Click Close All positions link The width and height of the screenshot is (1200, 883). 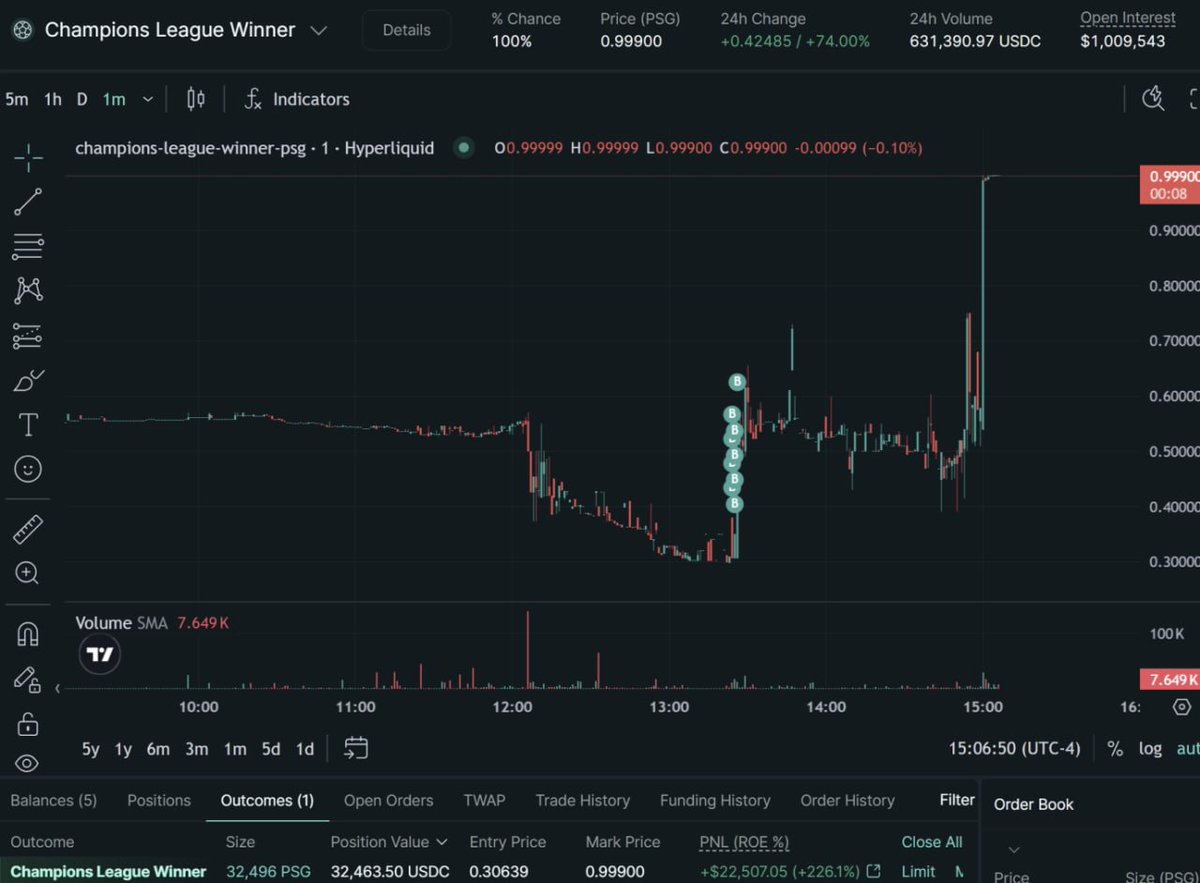click(932, 842)
